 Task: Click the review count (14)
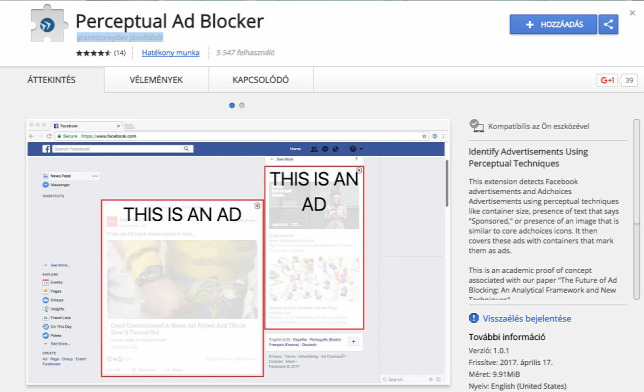(x=120, y=53)
